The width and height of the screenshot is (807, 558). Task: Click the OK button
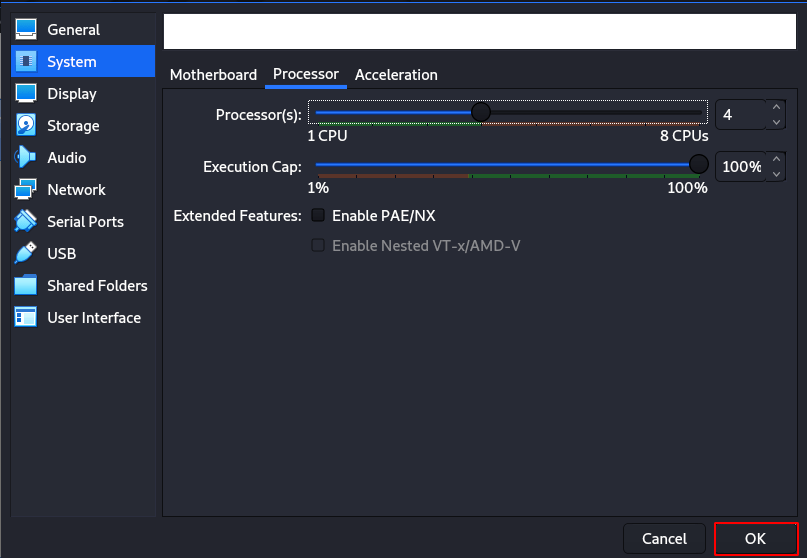coord(756,538)
